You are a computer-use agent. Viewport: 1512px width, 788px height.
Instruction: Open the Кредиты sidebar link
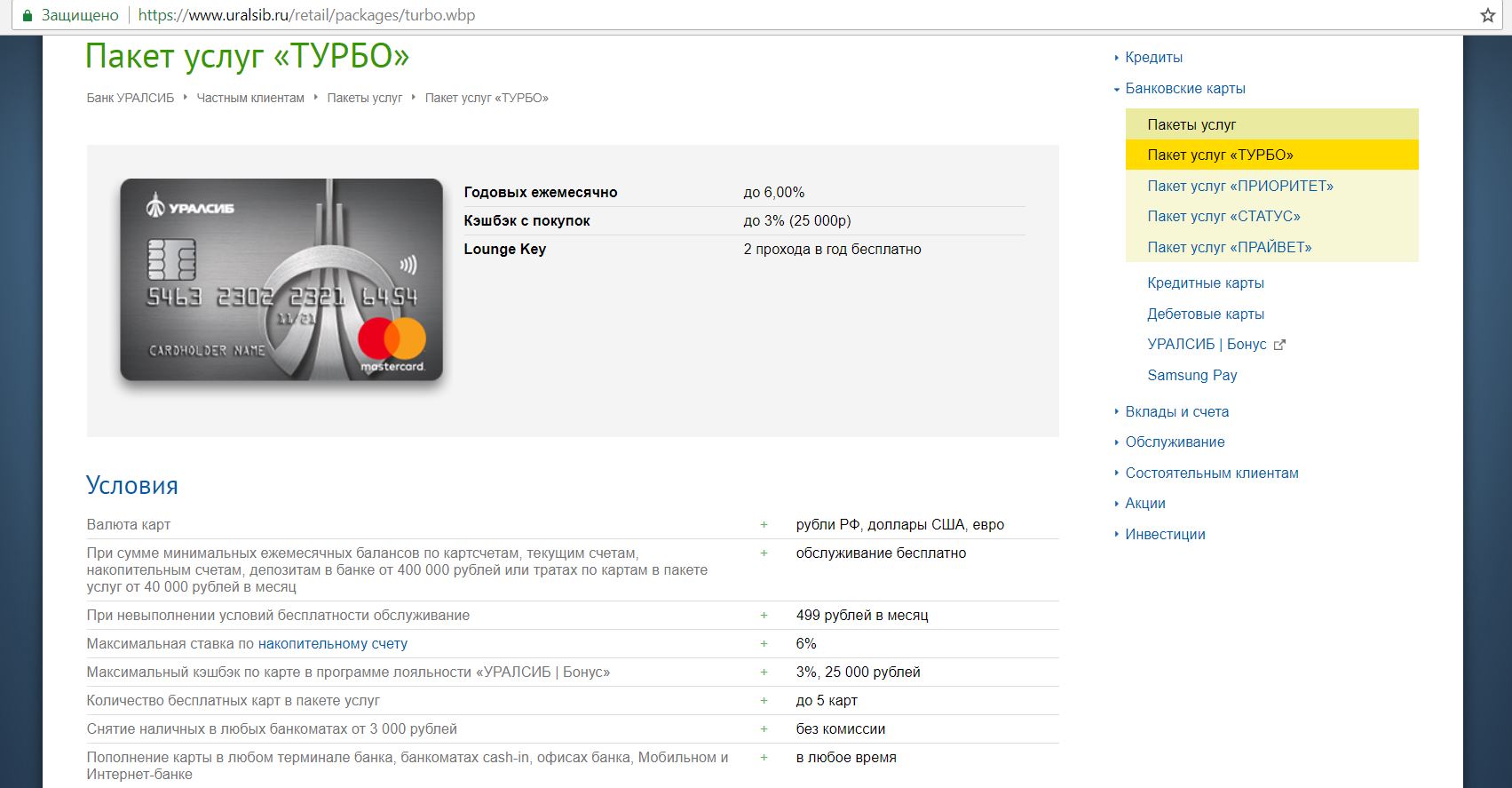[x=1153, y=57]
